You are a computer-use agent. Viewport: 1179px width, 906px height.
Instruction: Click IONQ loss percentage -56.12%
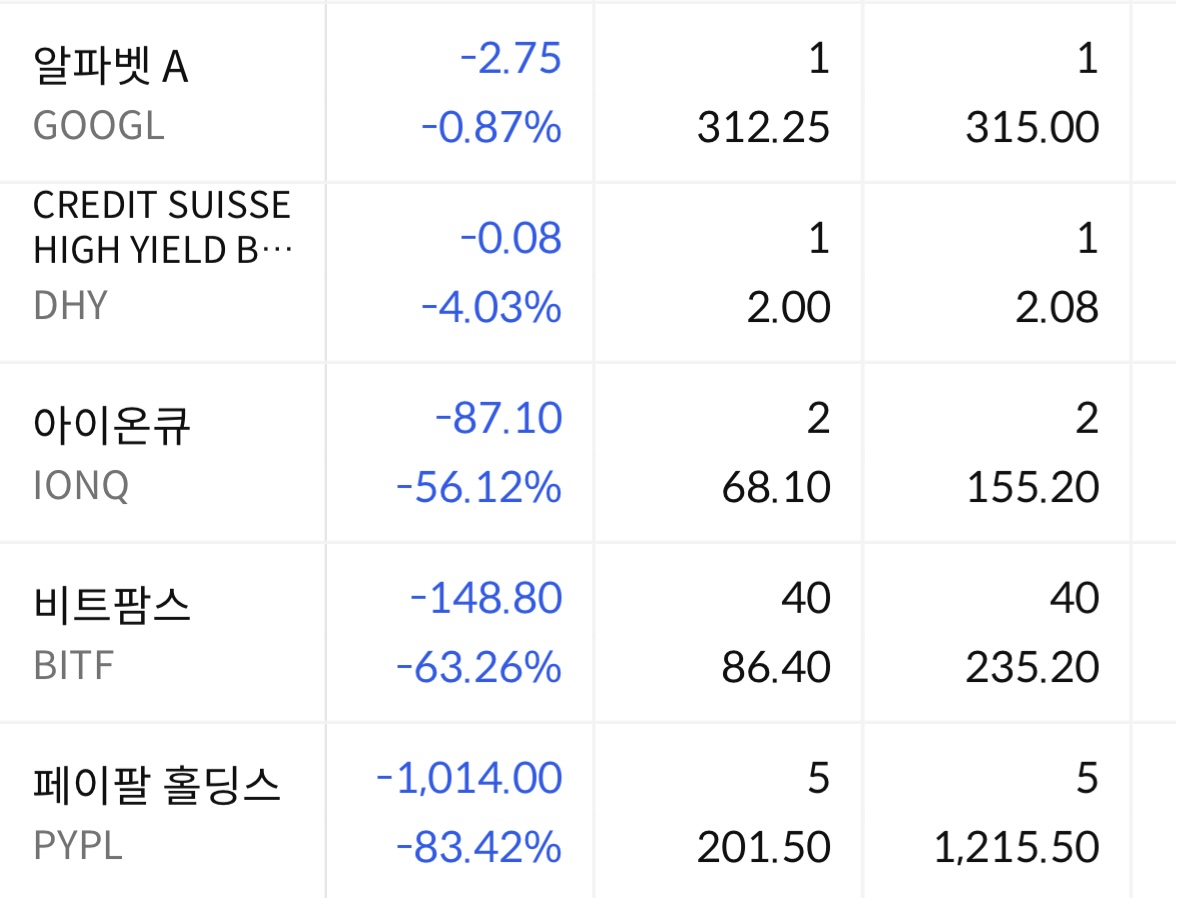479,488
